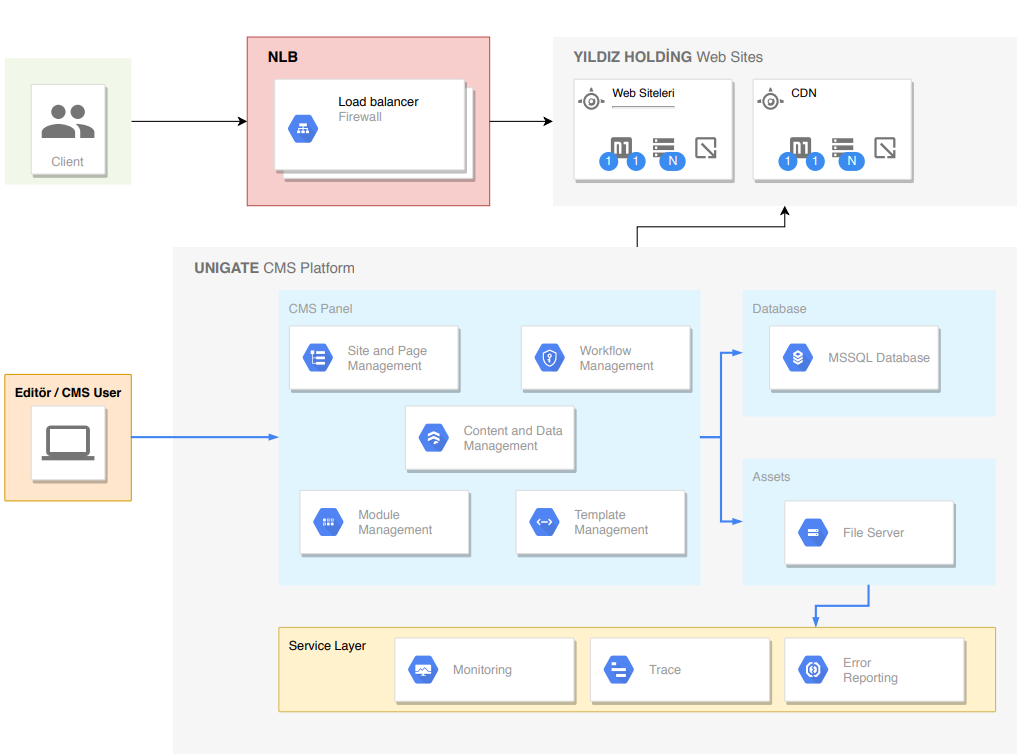The image size is (1020, 756).
Task: Click the gear icon beside Web Siteleri
Action: point(591,100)
